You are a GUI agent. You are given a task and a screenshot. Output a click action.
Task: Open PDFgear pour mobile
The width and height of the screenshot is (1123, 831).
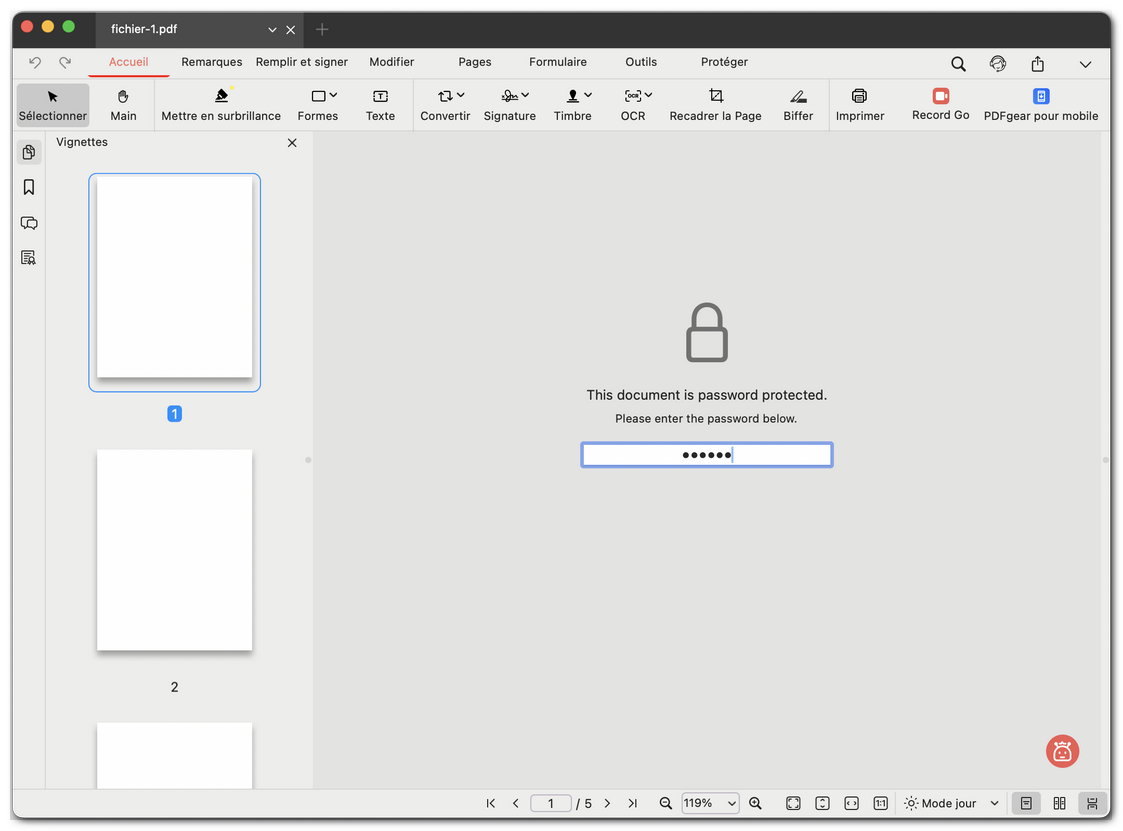[x=1041, y=104]
